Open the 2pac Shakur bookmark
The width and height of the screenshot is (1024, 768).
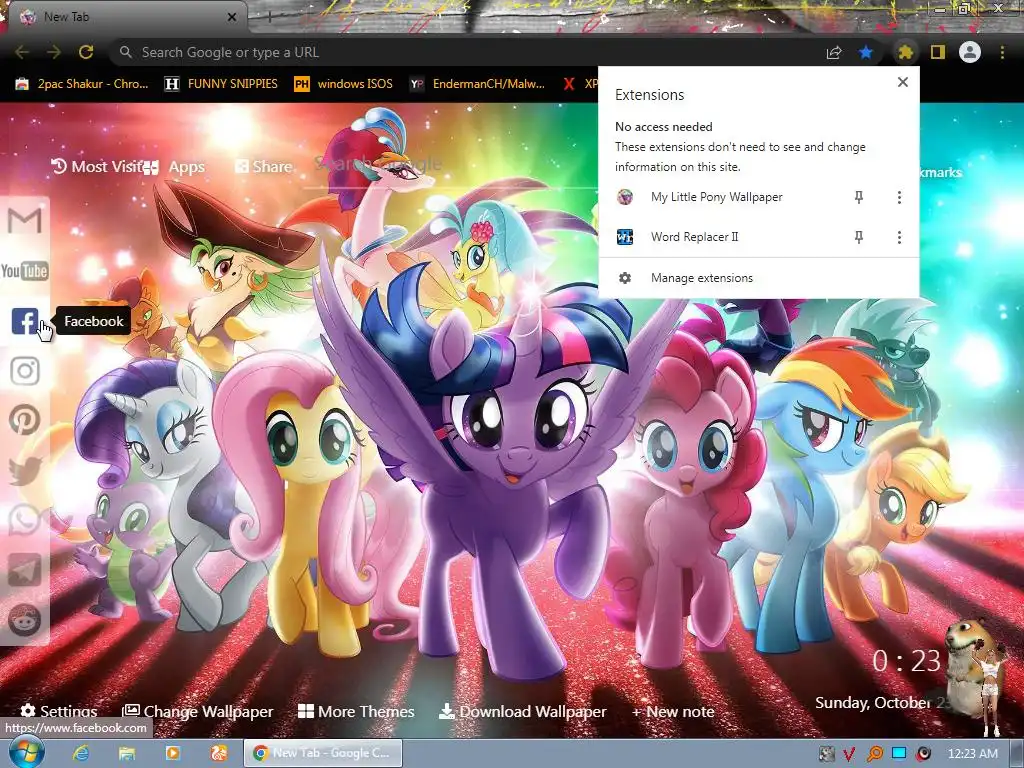pyautogui.click(x=82, y=84)
